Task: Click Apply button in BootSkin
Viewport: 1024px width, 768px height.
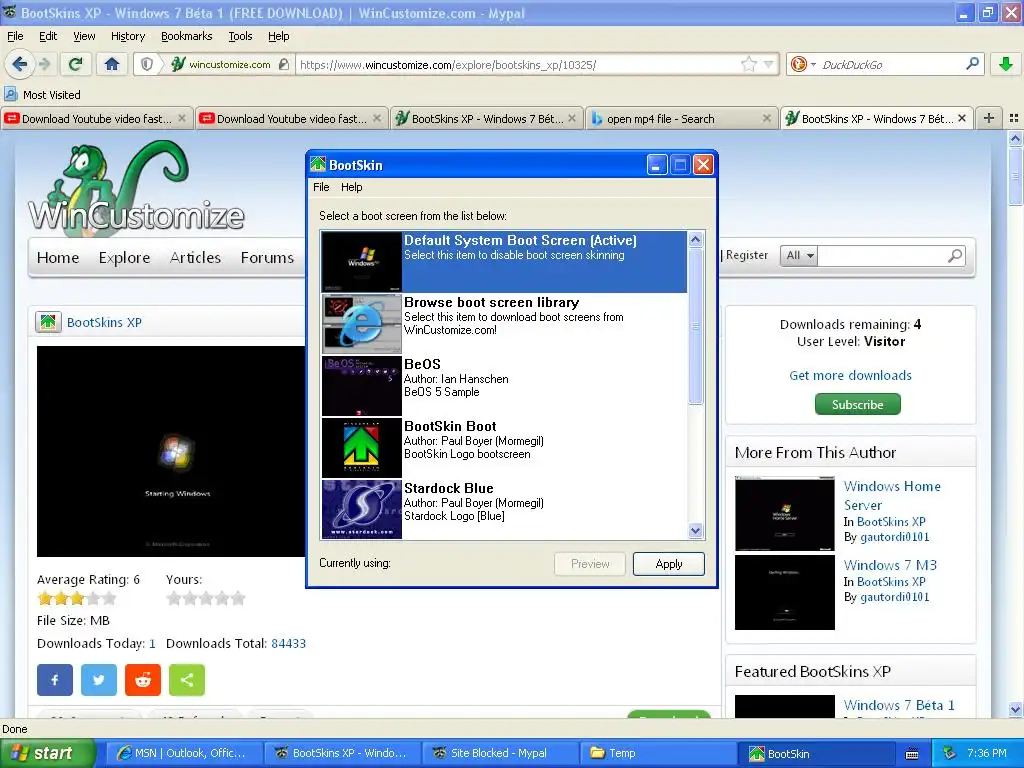Action: (x=669, y=564)
